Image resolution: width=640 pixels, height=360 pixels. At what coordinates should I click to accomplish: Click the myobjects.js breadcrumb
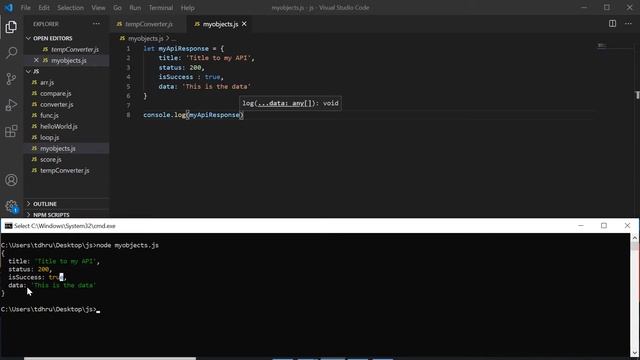(x=145, y=38)
